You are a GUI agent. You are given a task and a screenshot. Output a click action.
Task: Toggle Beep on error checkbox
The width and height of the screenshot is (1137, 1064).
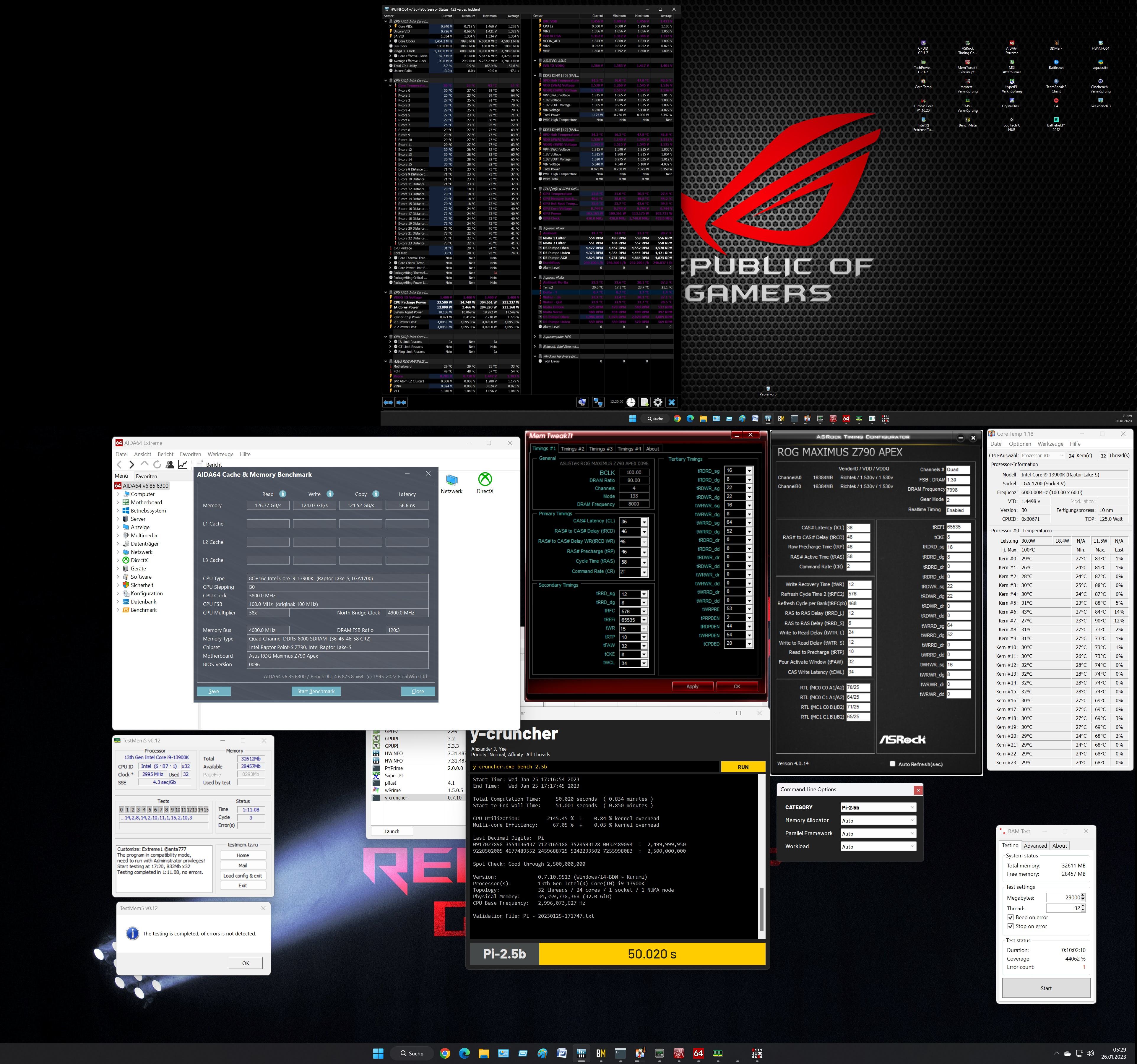point(1011,917)
